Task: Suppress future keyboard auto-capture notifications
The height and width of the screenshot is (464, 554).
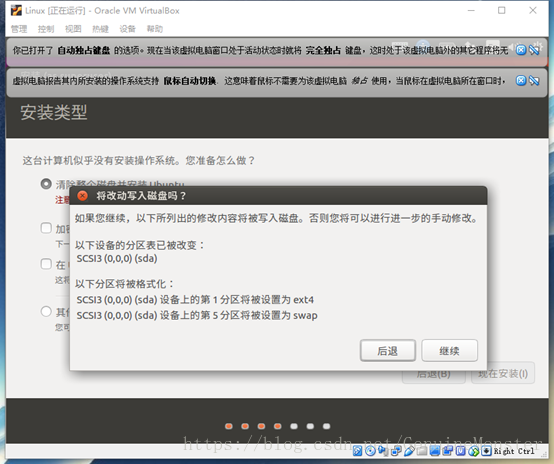Action: click(534, 50)
